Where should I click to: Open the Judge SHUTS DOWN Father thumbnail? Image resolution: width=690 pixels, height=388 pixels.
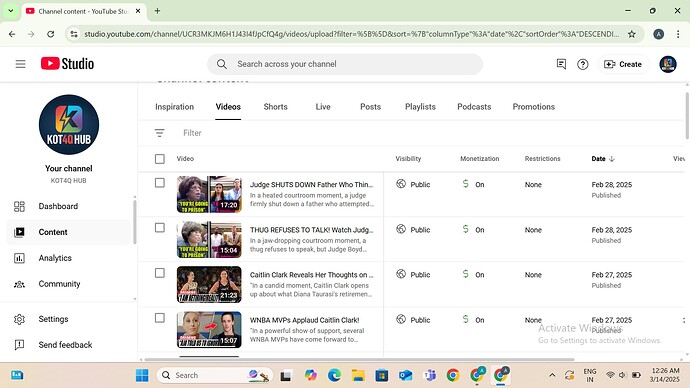(209, 194)
